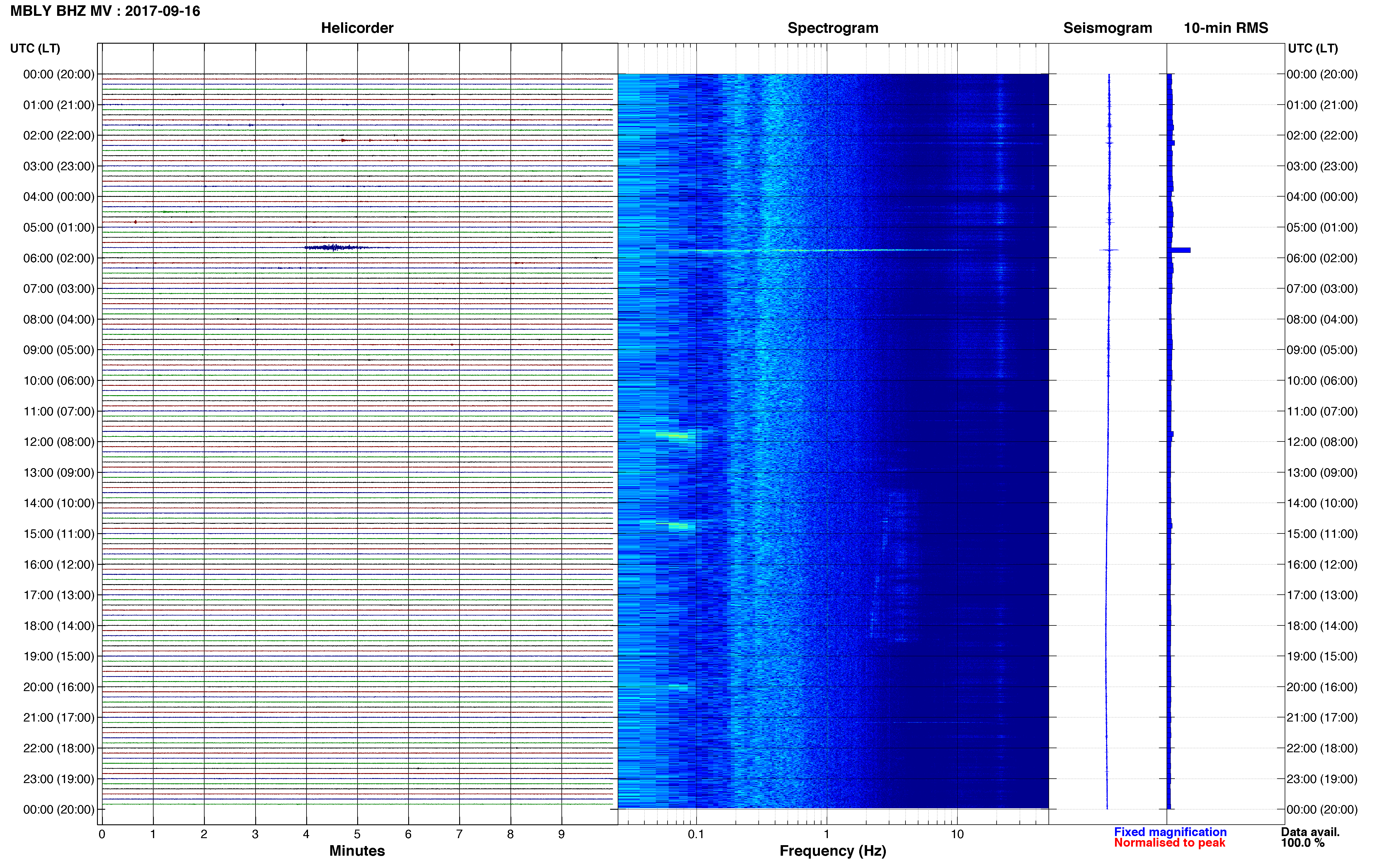
Task: Click left time label 23:00 (19:00)
Action: 59,779
